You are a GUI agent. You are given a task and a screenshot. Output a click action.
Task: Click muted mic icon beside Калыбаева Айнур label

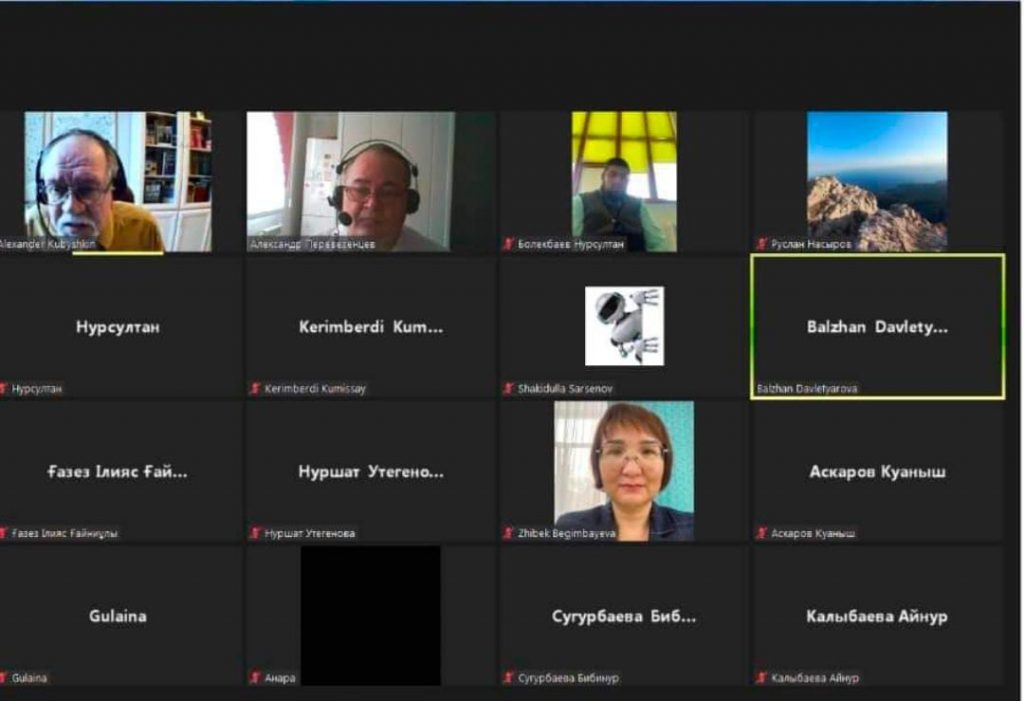[762, 678]
